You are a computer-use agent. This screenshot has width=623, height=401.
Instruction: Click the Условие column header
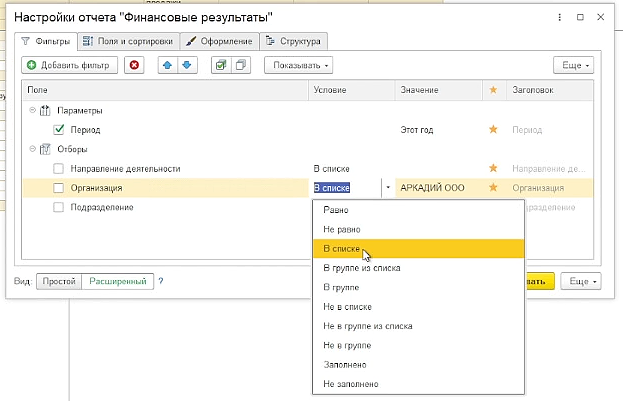[352, 90]
